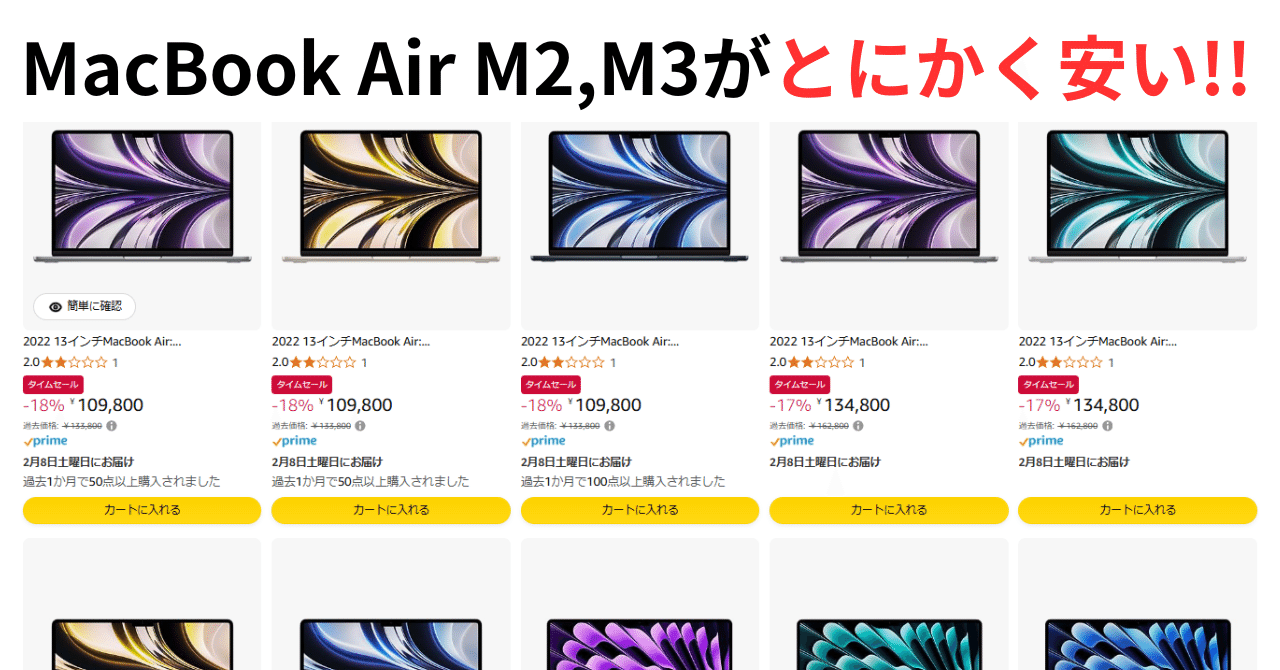
Task: Open second product title 2022 13インチMacBook Air
Action: point(351,342)
